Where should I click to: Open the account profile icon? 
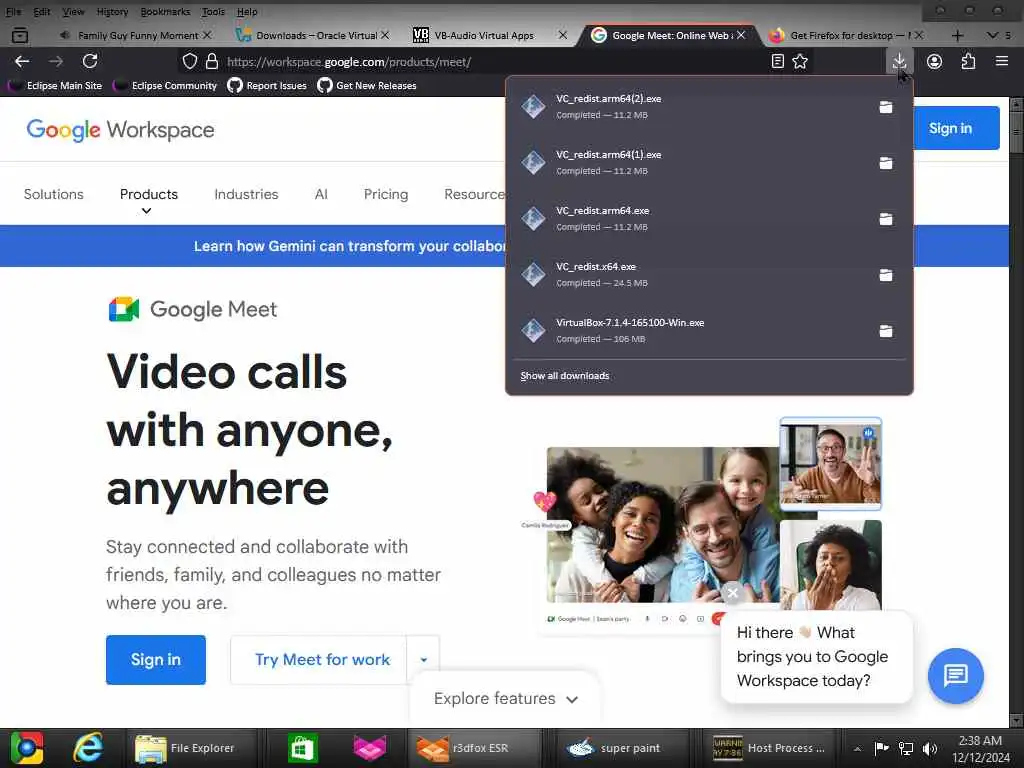935,61
